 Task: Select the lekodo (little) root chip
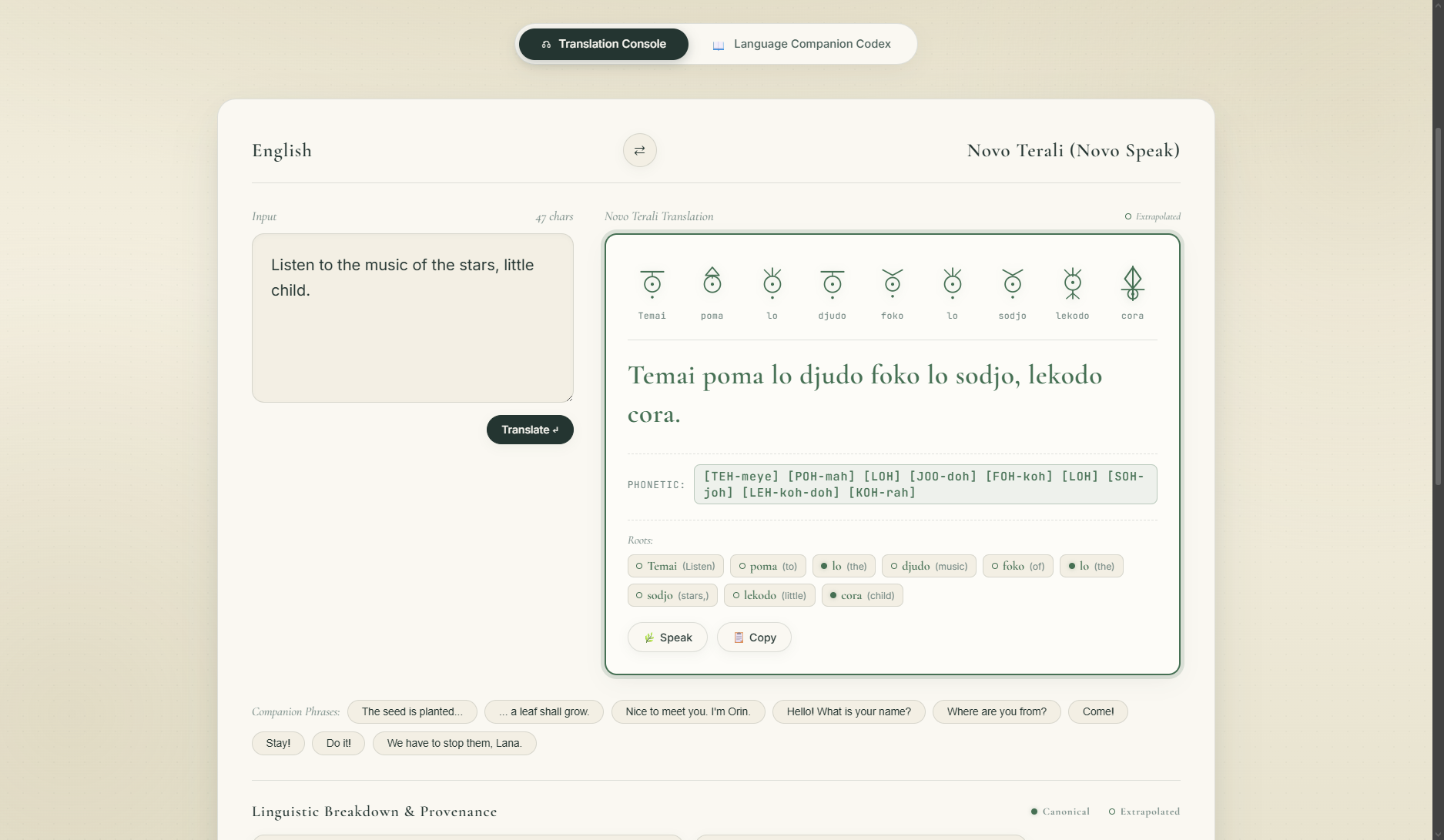pos(769,595)
